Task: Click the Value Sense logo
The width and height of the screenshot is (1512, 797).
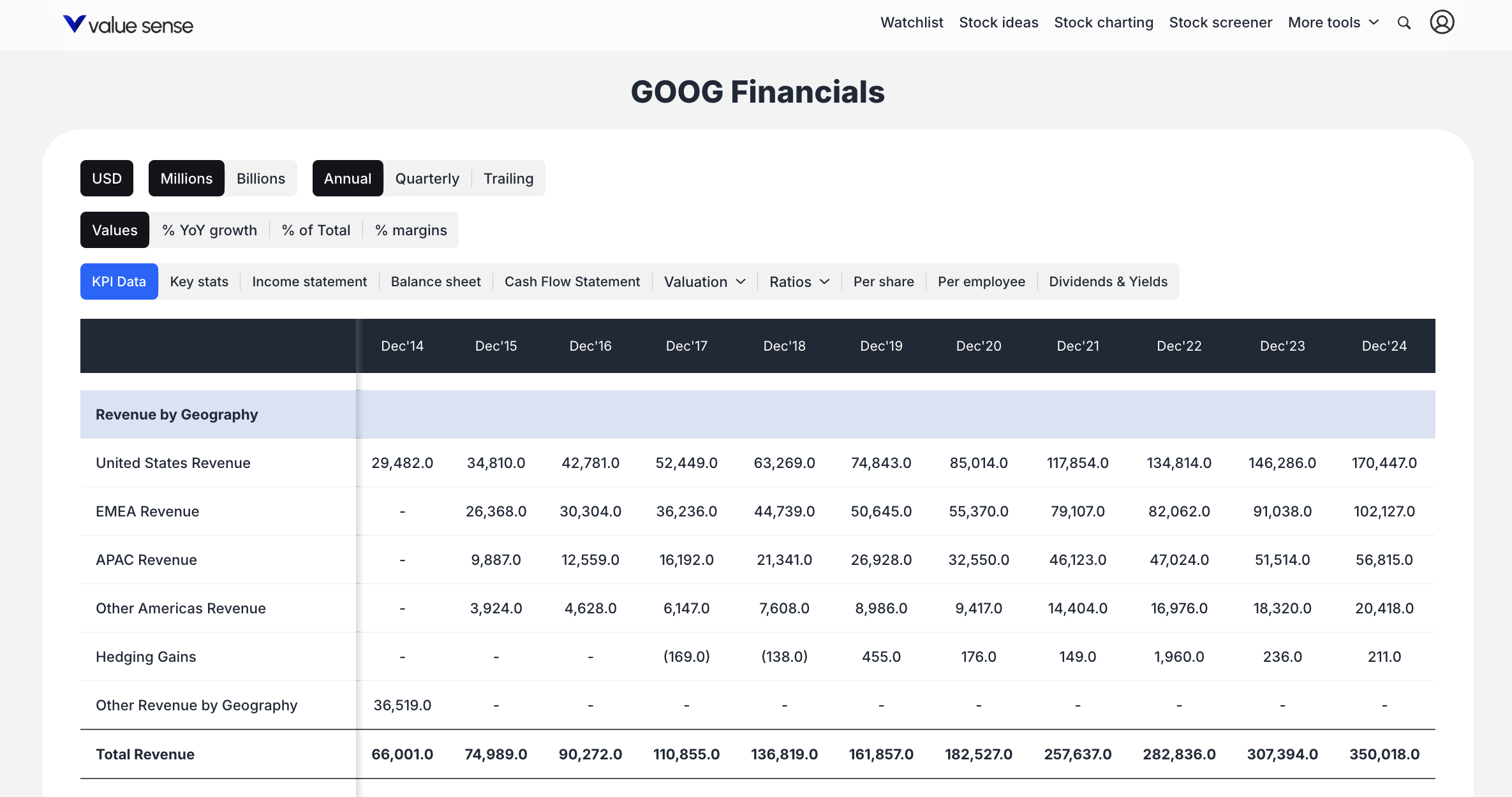Action: [128, 24]
